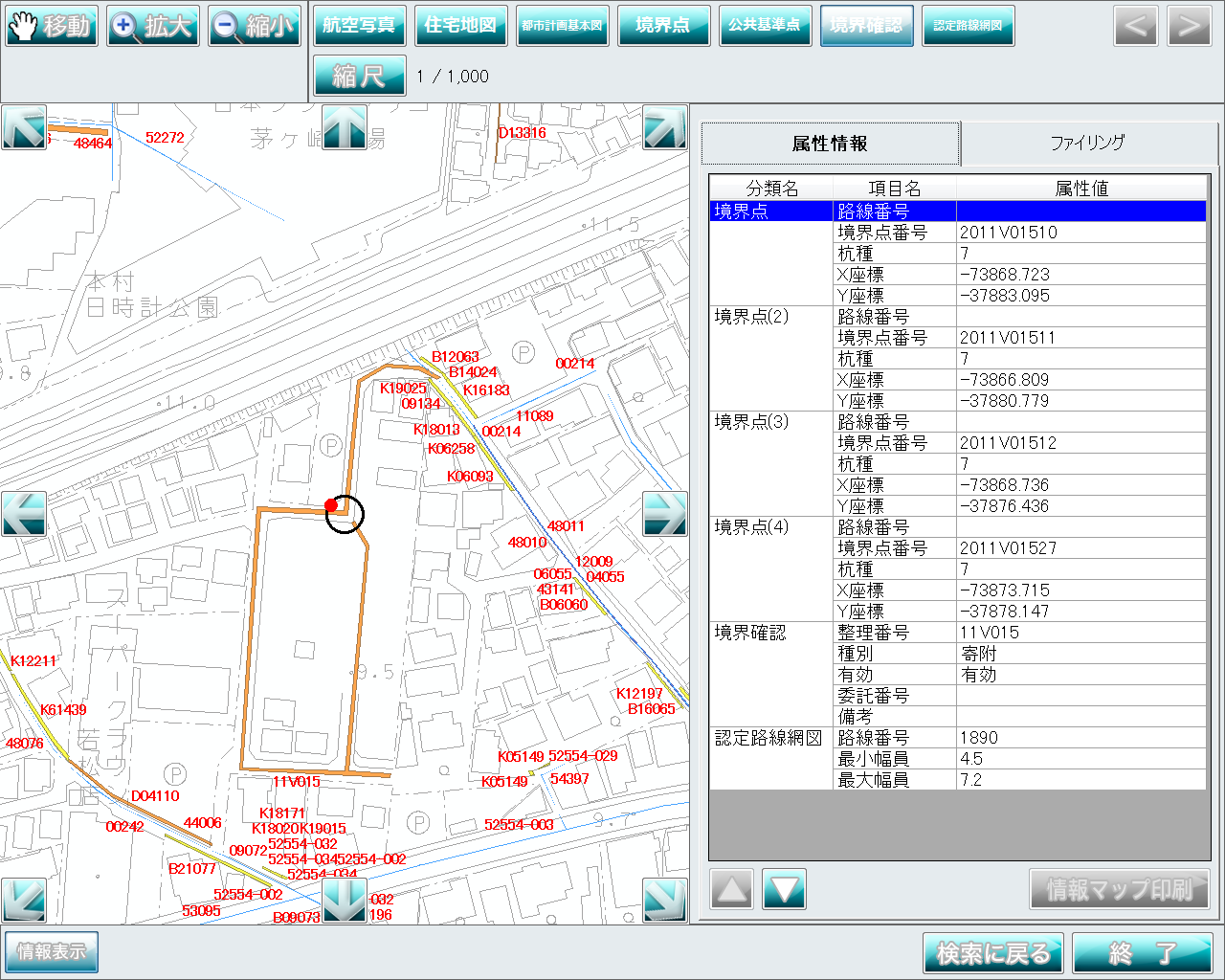Switch to the ファイリング tab
This screenshot has width=1225, height=980.
[1087, 144]
